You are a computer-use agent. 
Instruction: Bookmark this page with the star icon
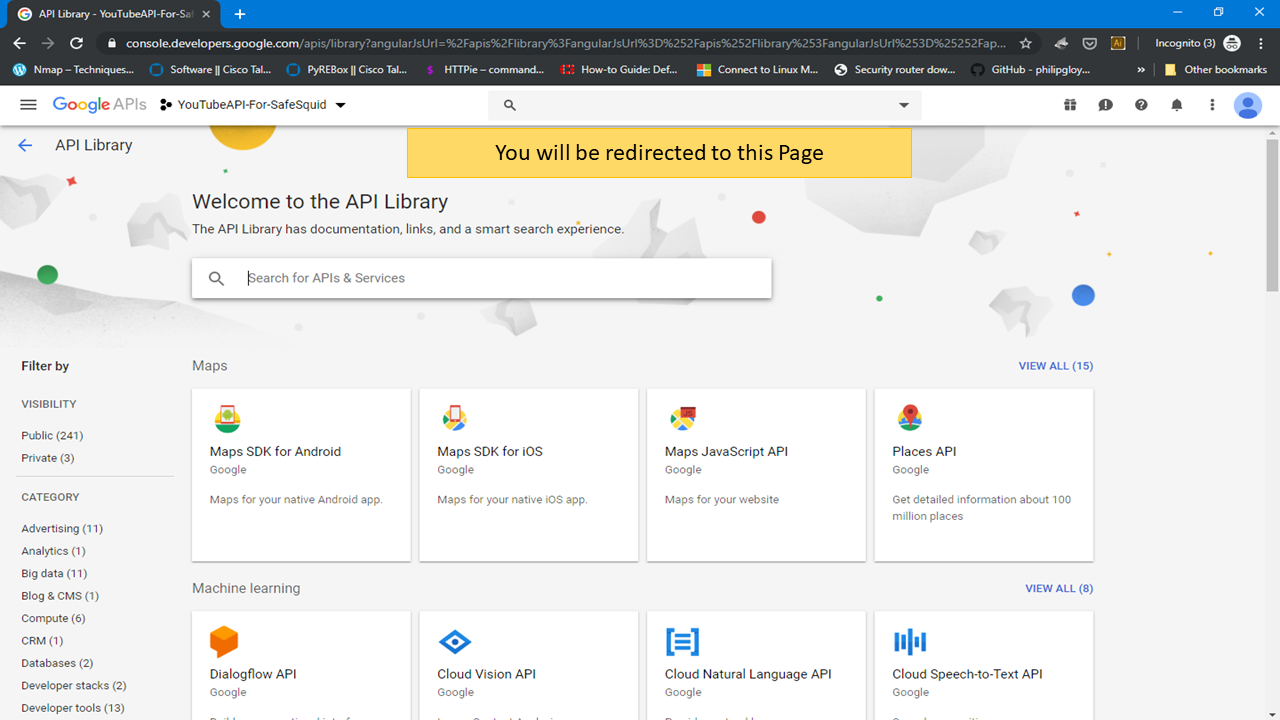[1025, 43]
